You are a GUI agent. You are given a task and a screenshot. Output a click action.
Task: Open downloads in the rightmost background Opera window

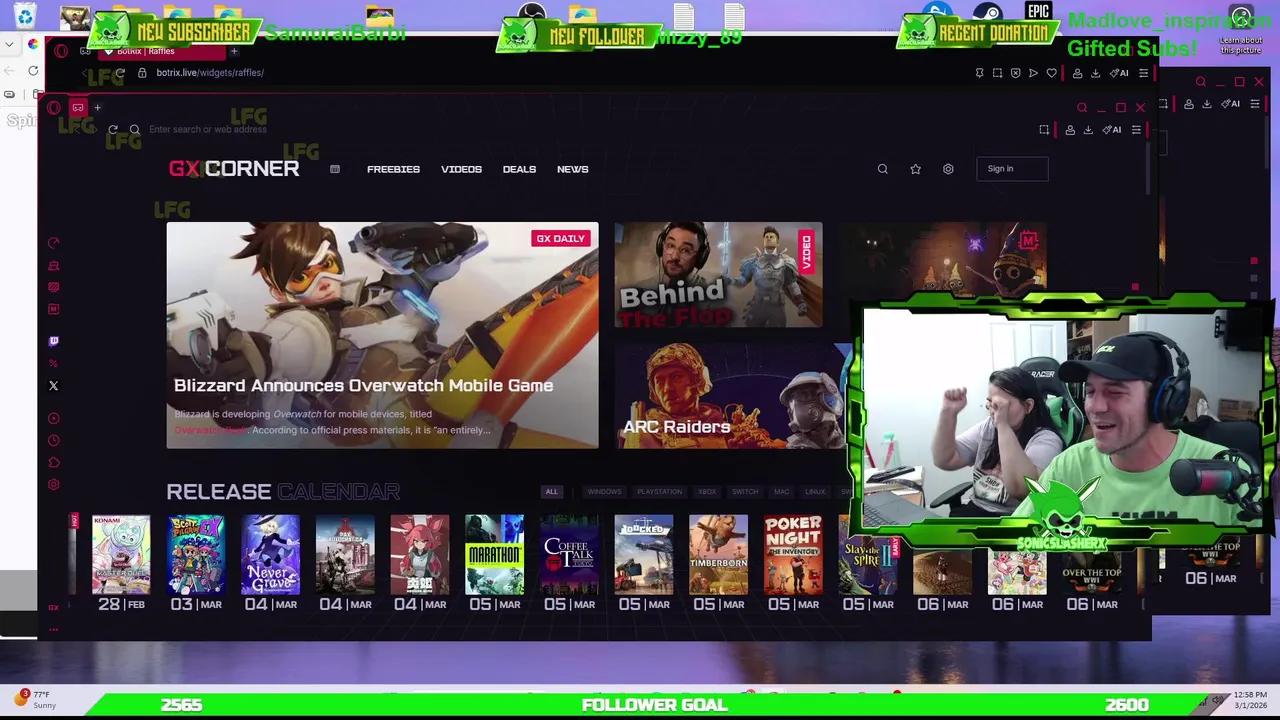pyautogui.click(x=1206, y=104)
